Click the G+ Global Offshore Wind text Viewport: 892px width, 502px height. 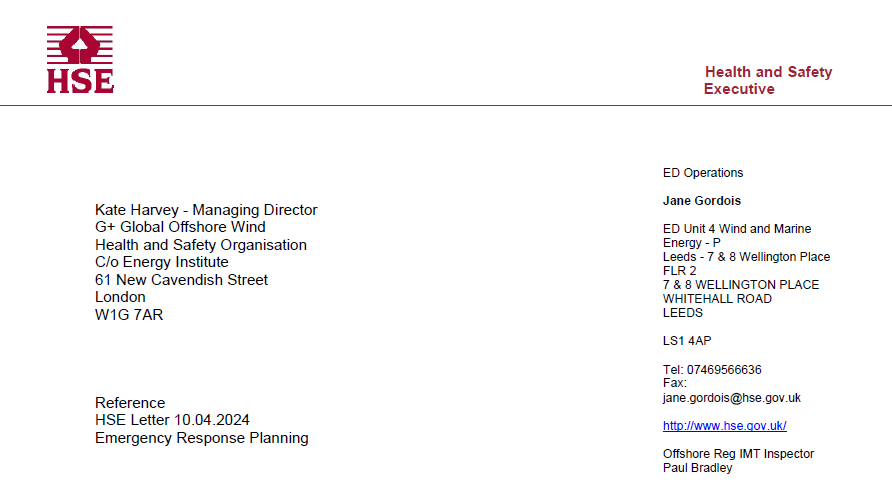pos(180,227)
